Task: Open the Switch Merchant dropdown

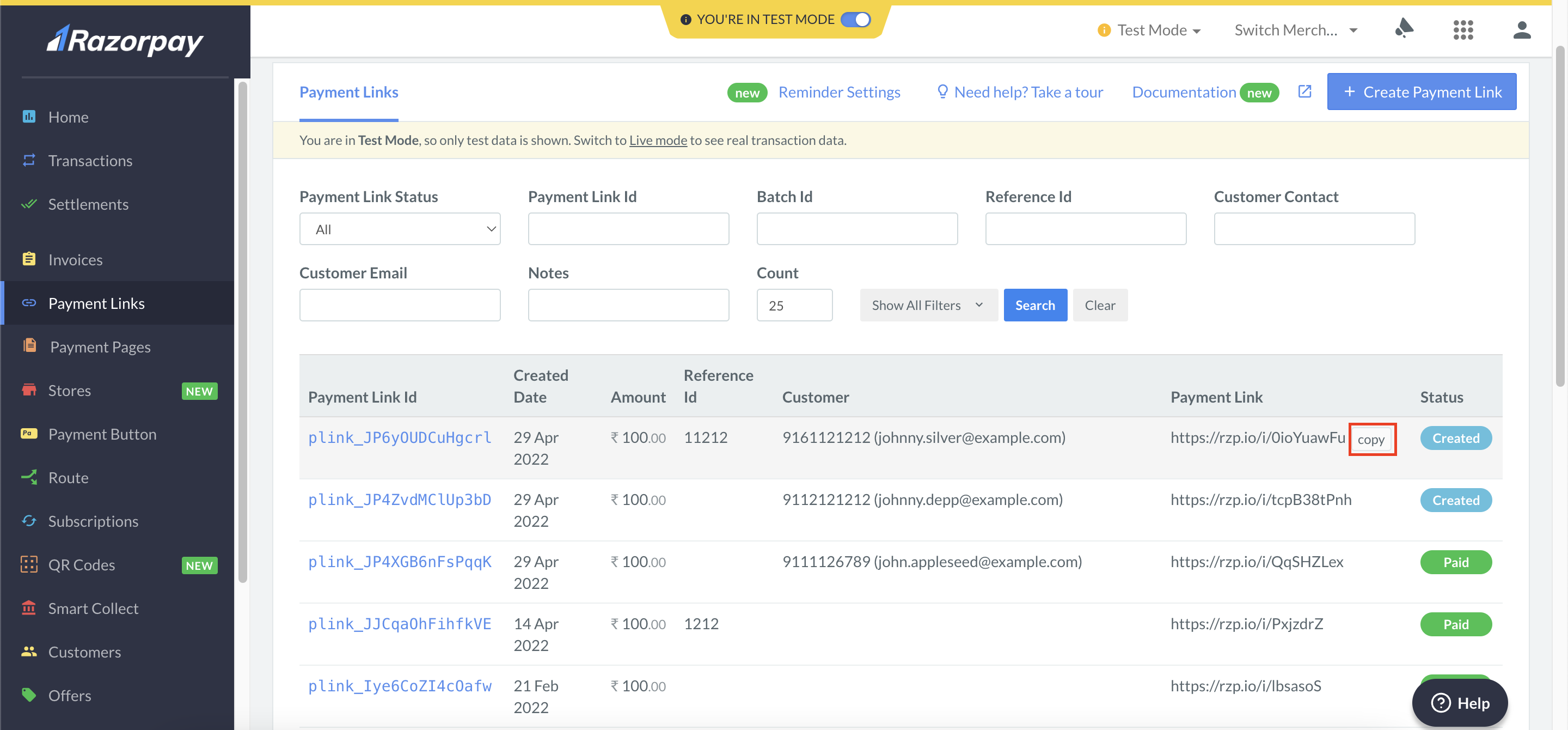Action: pyautogui.click(x=1295, y=30)
